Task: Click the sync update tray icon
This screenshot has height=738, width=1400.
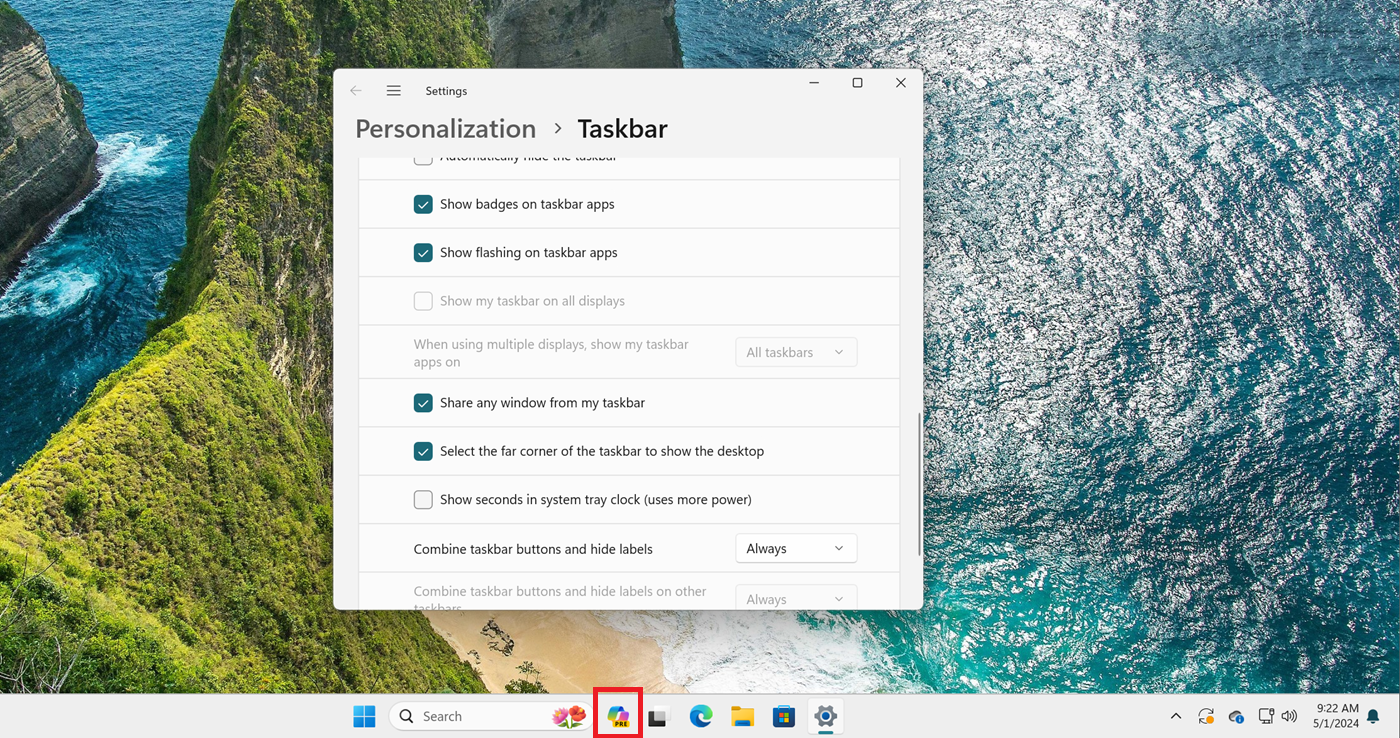Action: (x=1206, y=716)
